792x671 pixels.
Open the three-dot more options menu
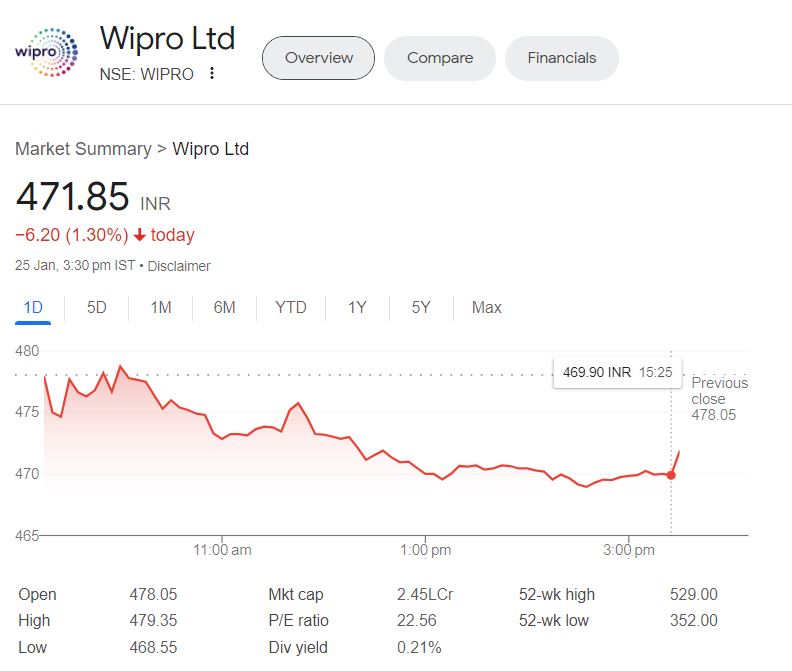coord(212,74)
